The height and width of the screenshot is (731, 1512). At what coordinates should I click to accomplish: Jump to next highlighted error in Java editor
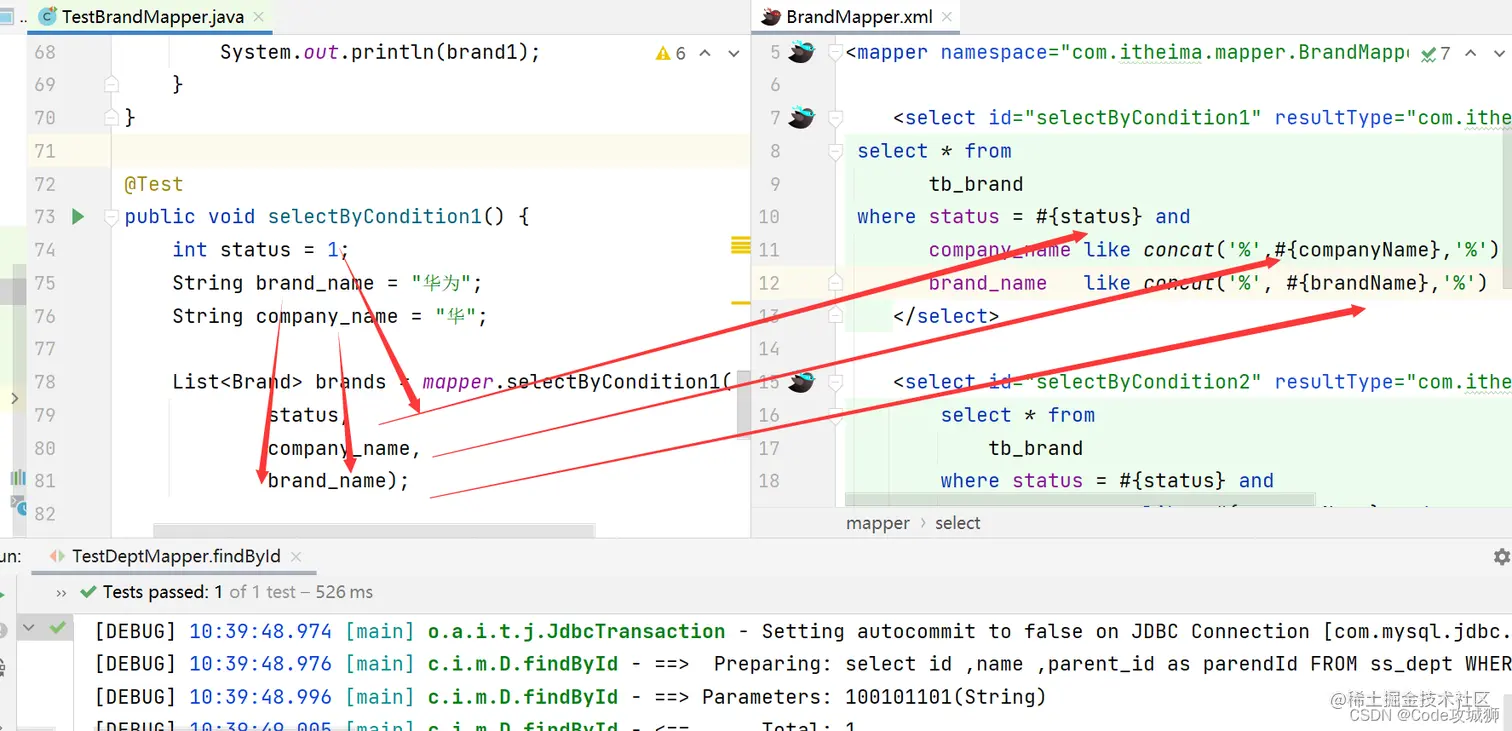pyautogui.click(x=733, y=53)
